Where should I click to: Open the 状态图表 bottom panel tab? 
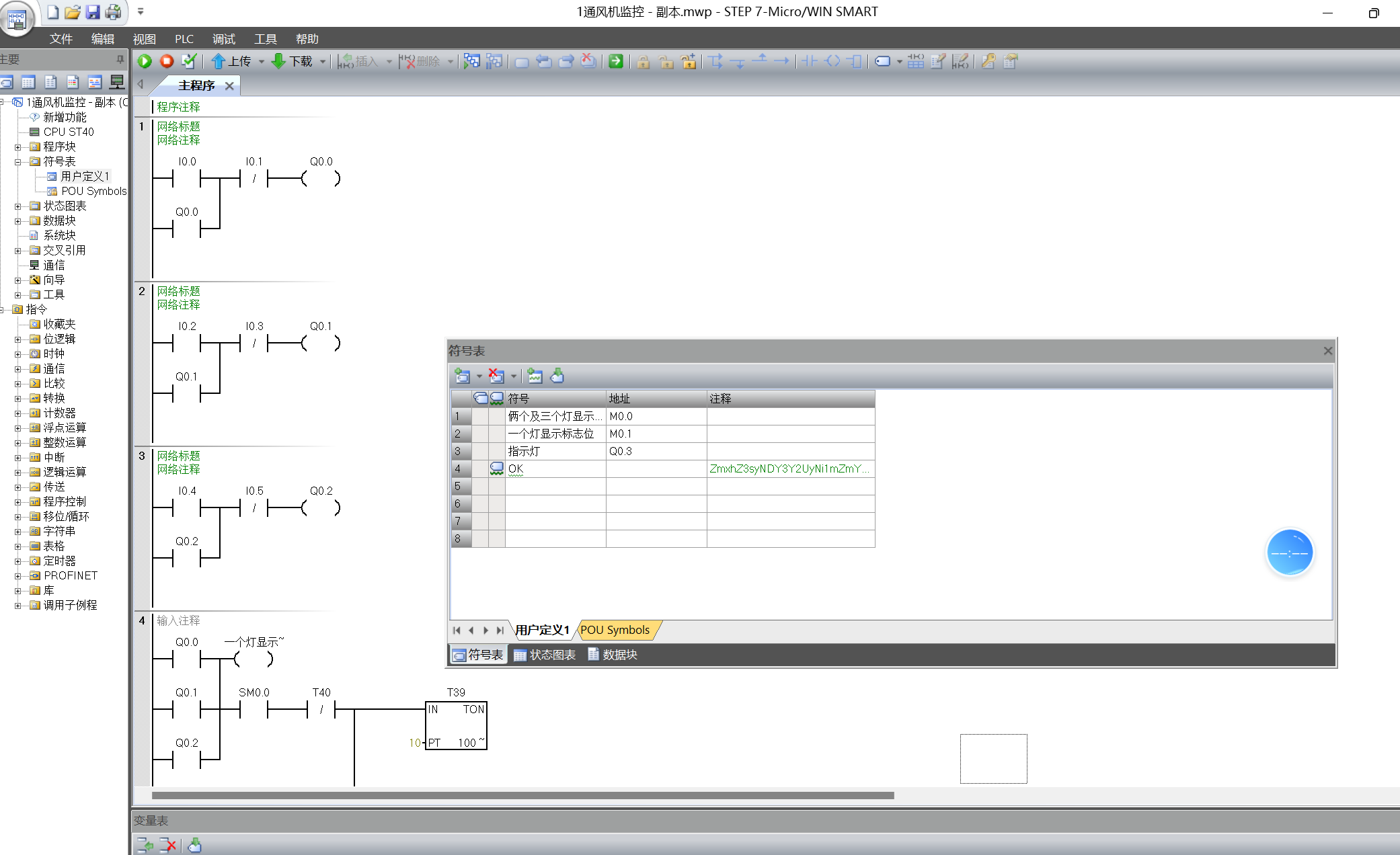545,655
